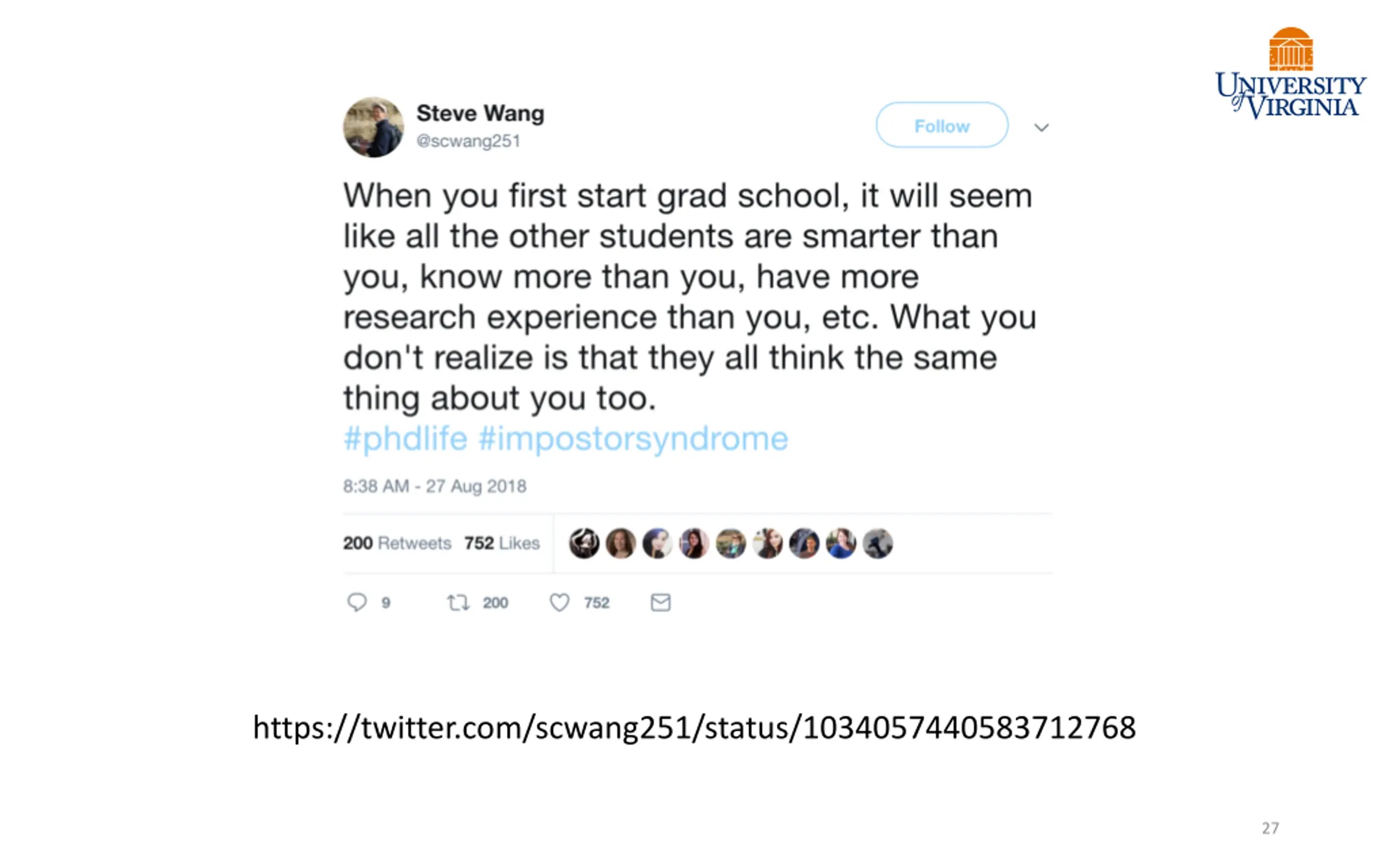This screenshot has height=868, width=1389.
Task: Open Steve Wang's profile picture
Action: (374, 127)
